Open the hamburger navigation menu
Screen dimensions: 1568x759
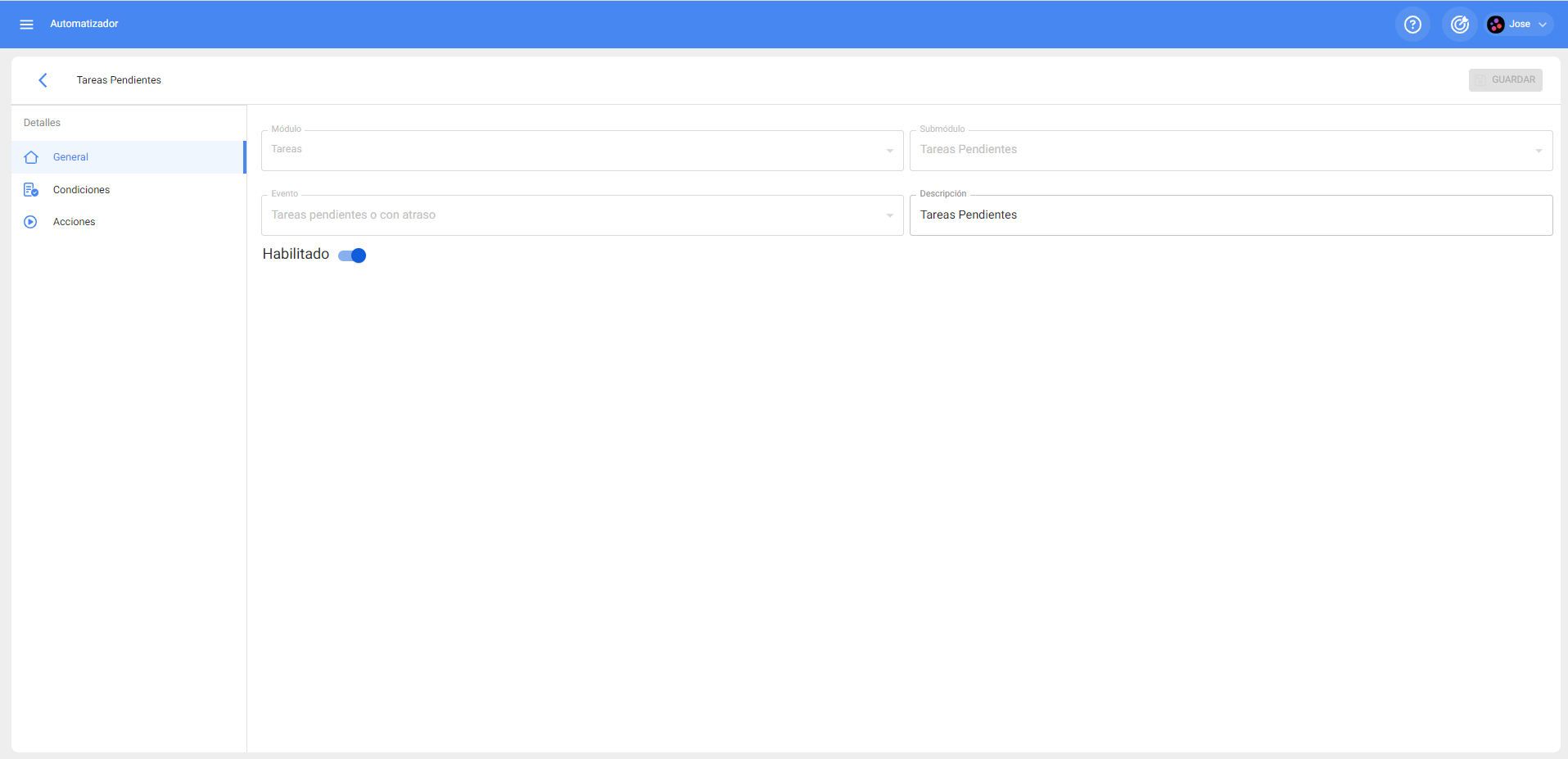26,25
